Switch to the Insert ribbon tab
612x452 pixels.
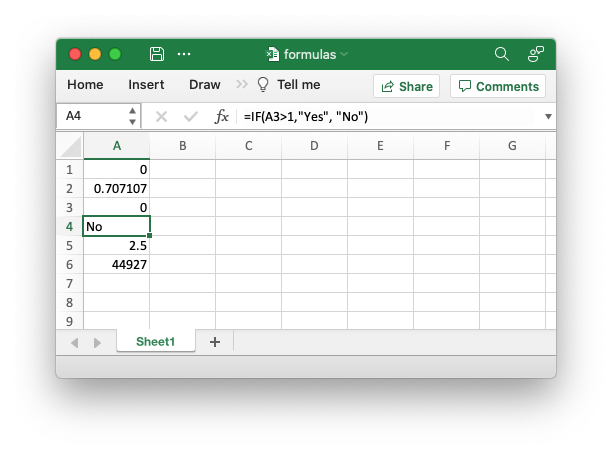(x=146, y=85)
